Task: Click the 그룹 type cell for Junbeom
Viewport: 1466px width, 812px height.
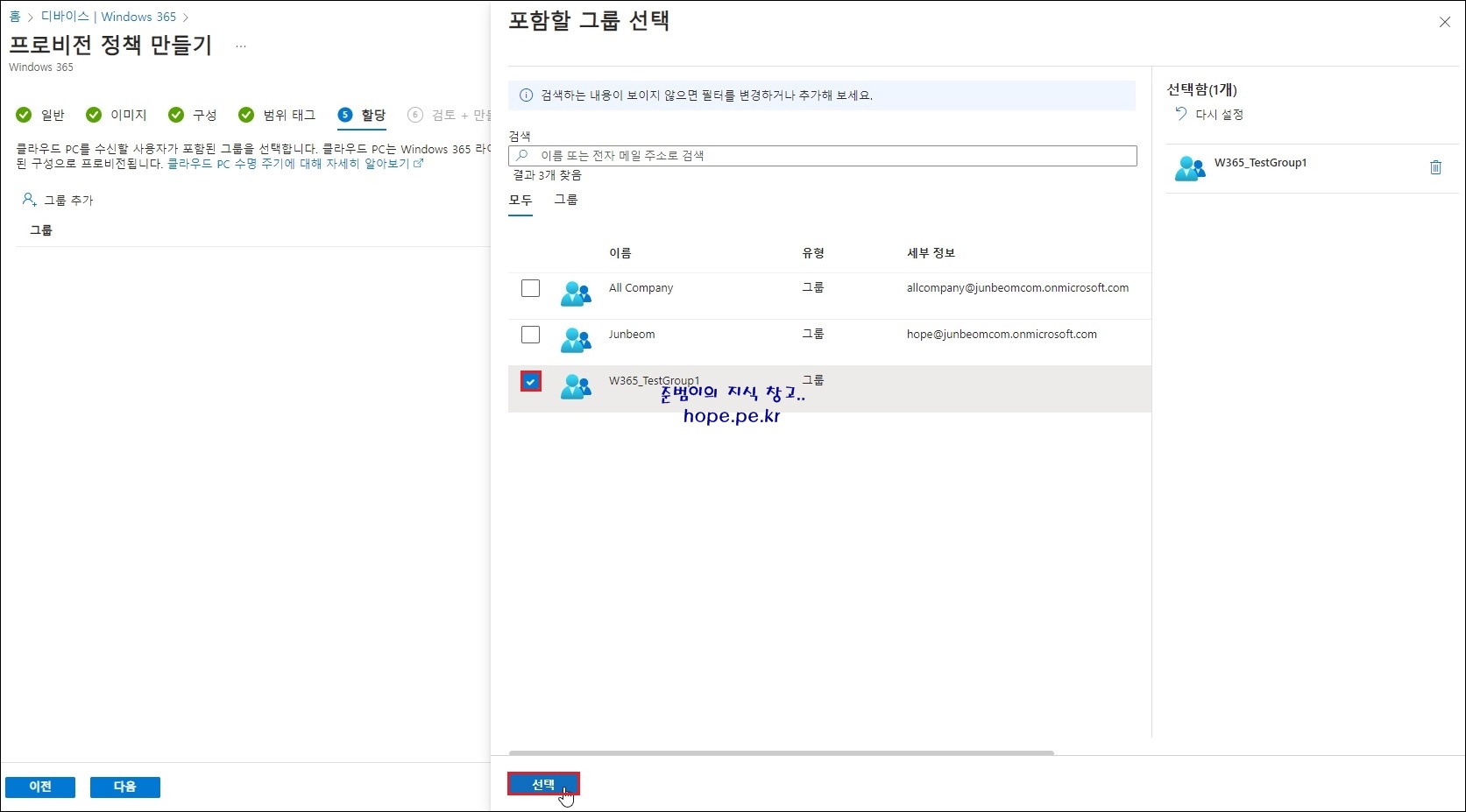Action: coord(813,334)
